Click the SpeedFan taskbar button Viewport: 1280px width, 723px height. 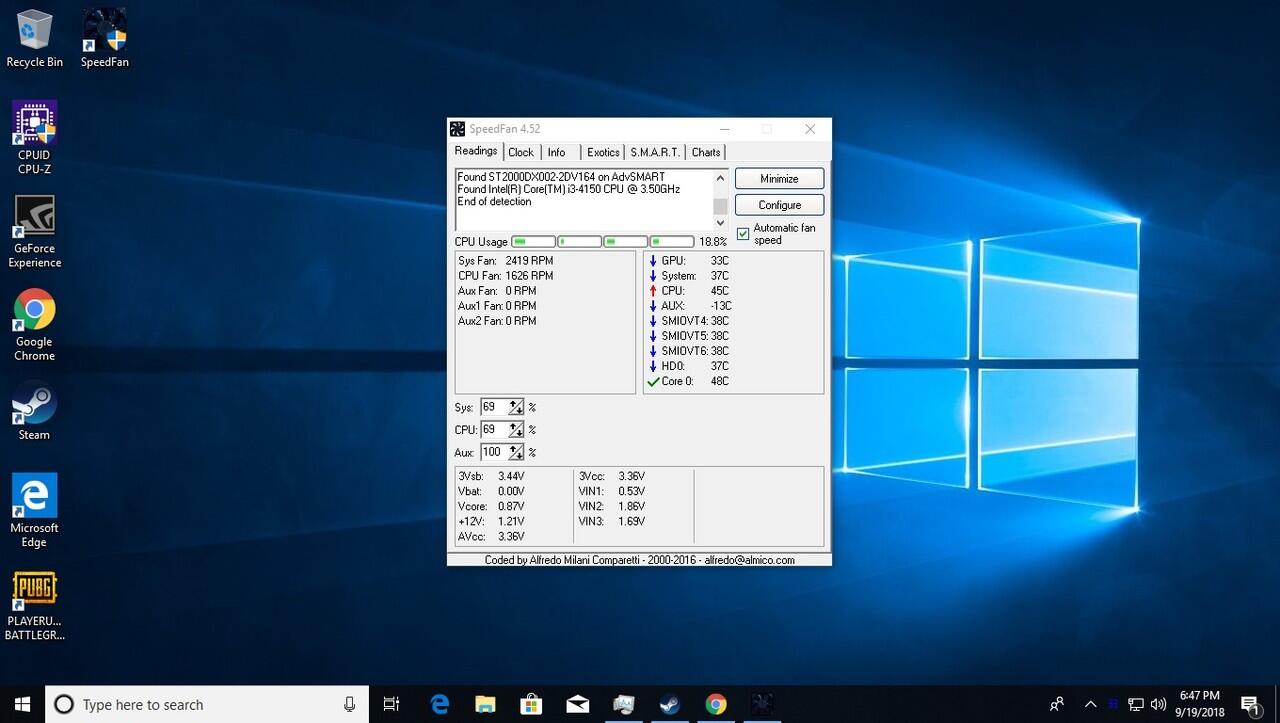click(762, 704)
